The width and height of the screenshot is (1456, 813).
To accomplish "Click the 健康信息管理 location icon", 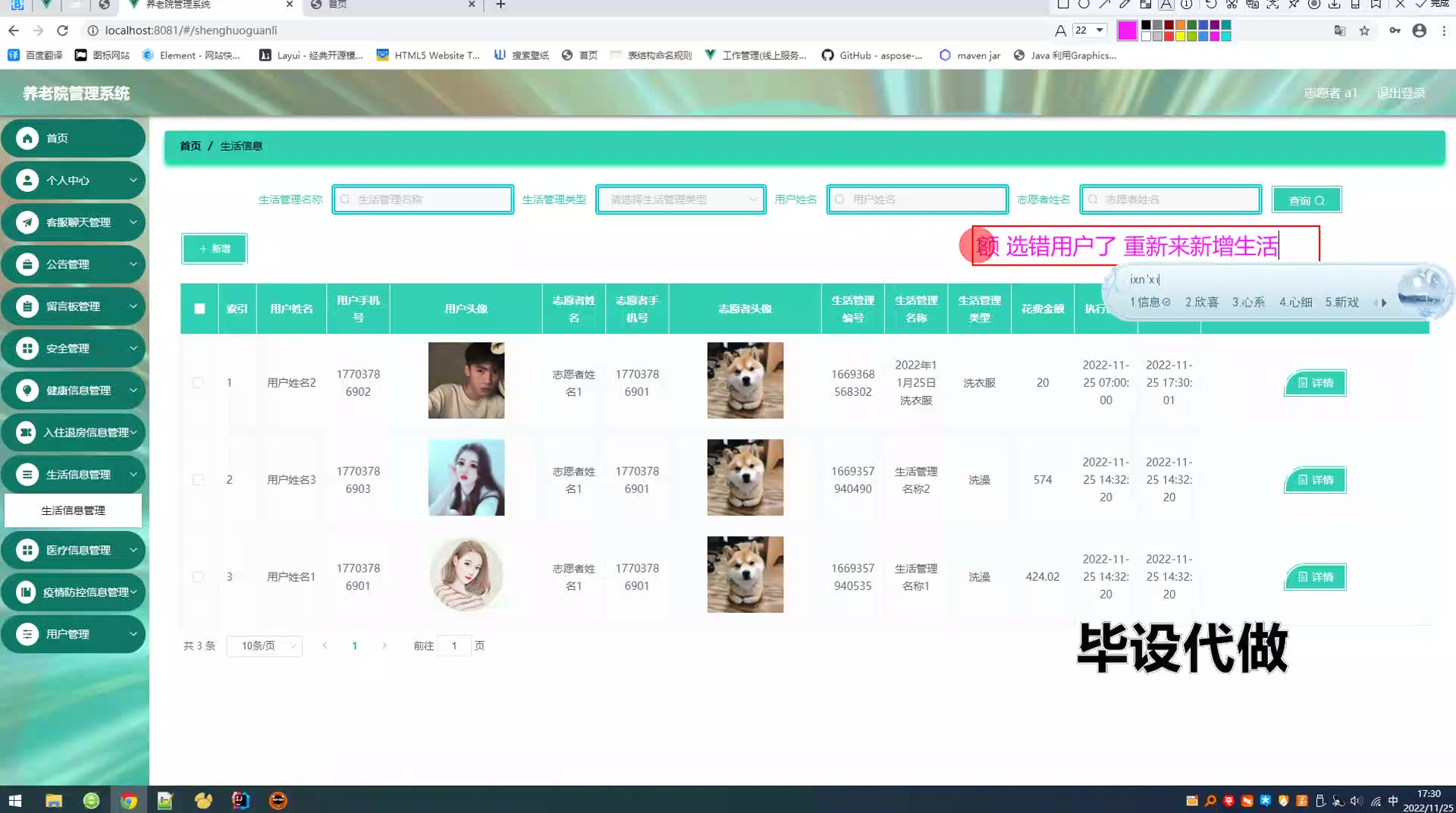I will 27,391.
